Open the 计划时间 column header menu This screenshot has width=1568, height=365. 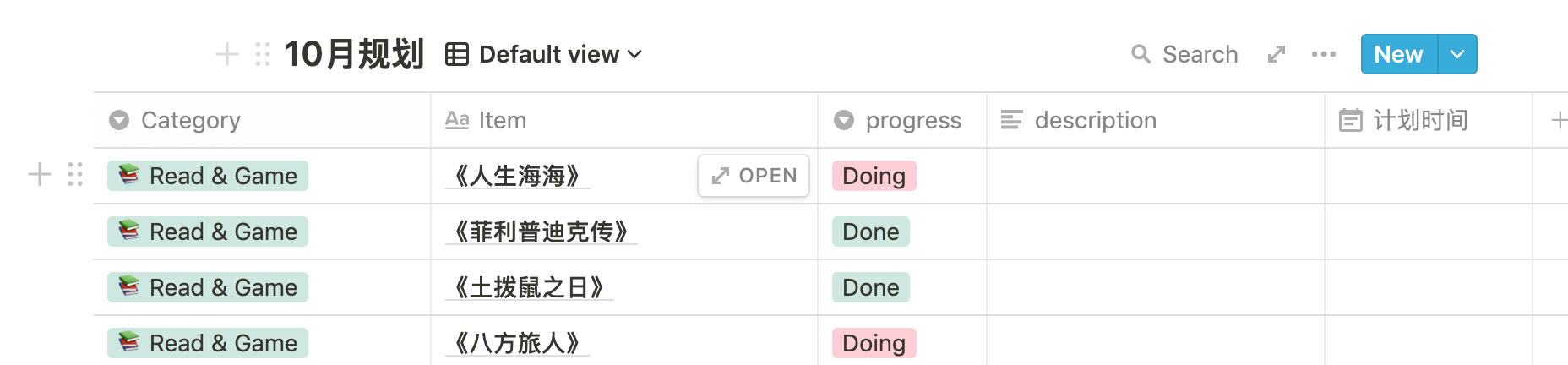(1429, 120)
